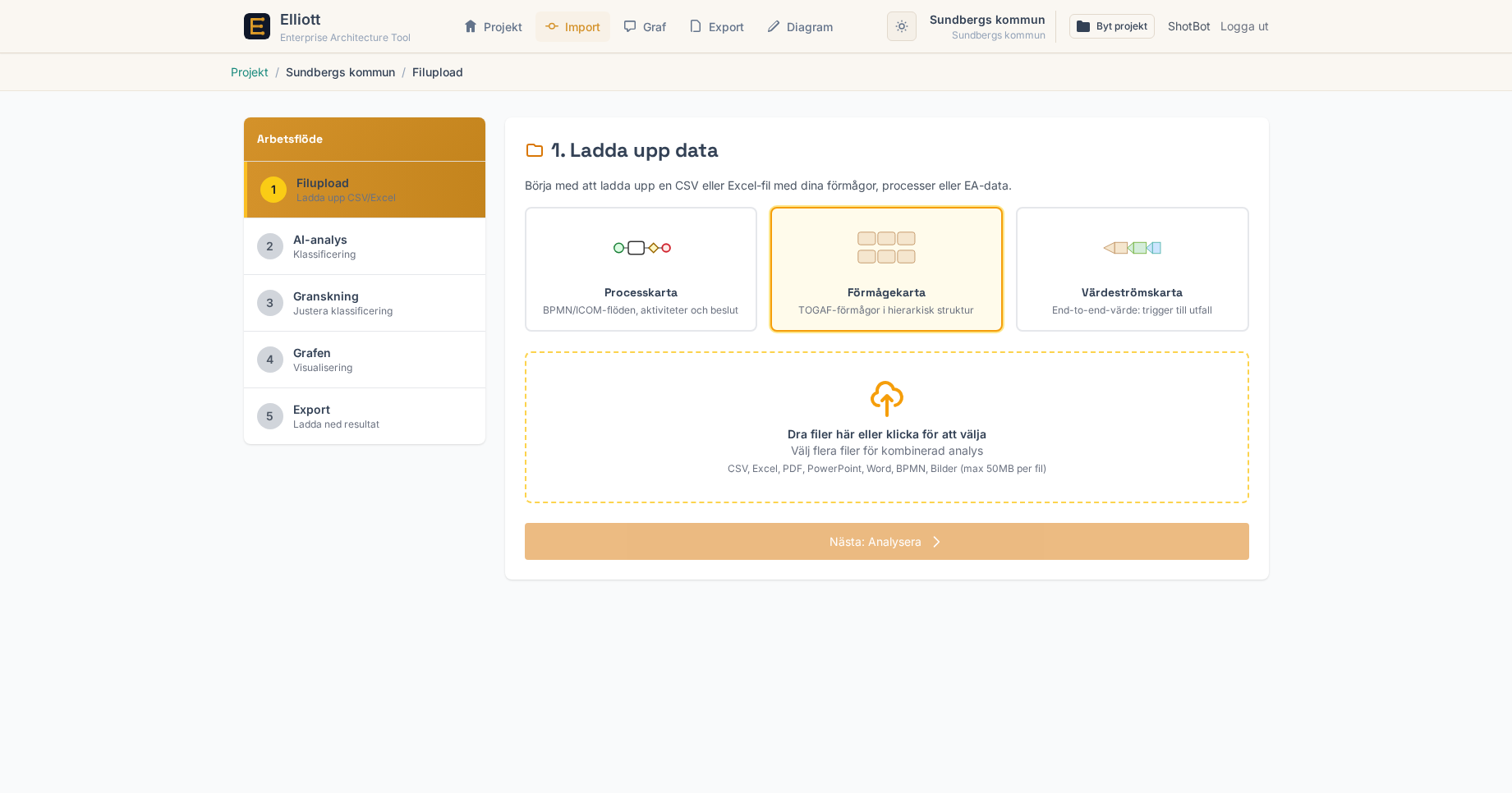Click Nästa: Analysera button
Screen dimensions: 1512x793
pyautogui.click(x=886, y=541)
